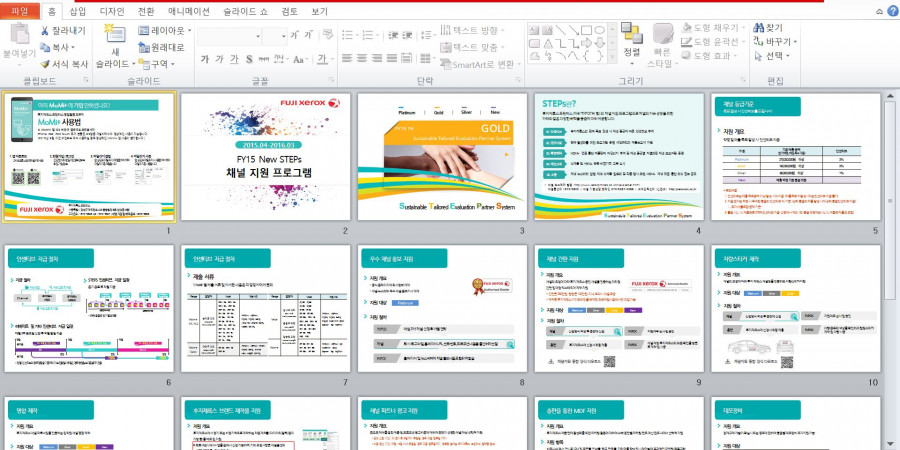Open the 파일 (File) tab
Image resolution: width=900 pixels, height=450 pixels.
click(20, 11)
